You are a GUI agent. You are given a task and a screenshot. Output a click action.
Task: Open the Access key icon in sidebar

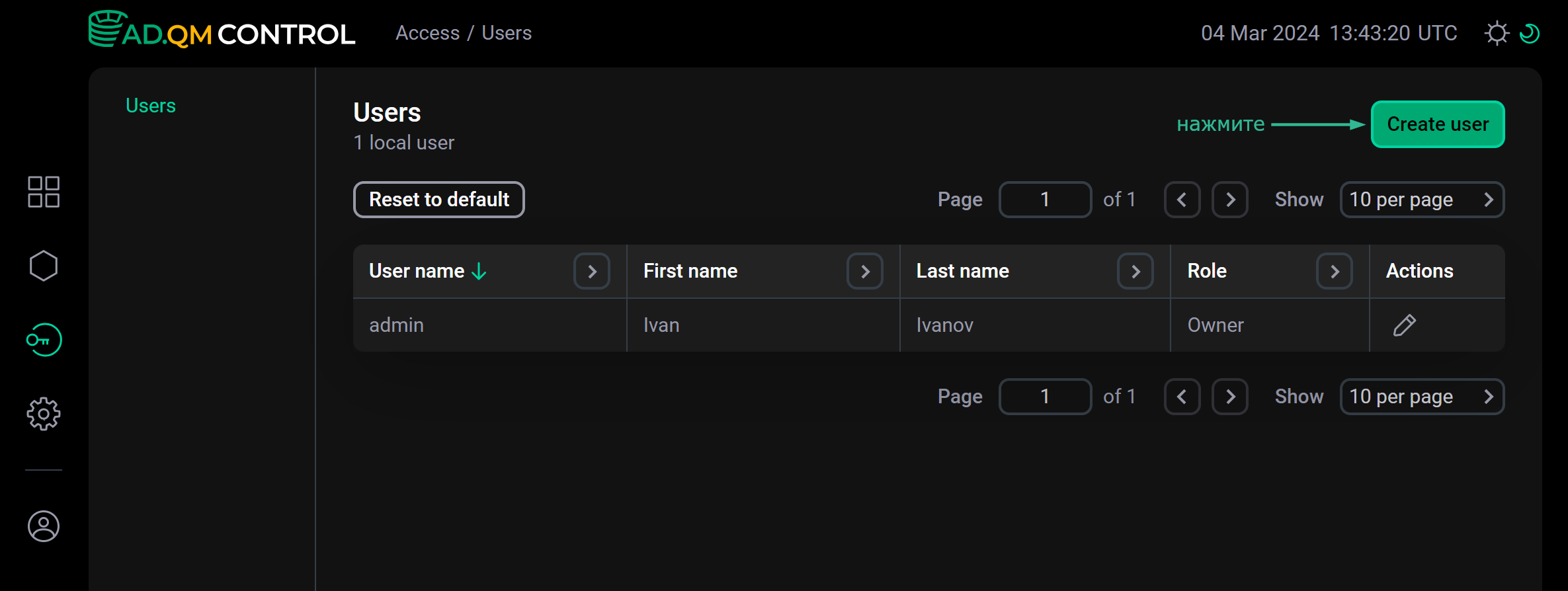point(44,340)
